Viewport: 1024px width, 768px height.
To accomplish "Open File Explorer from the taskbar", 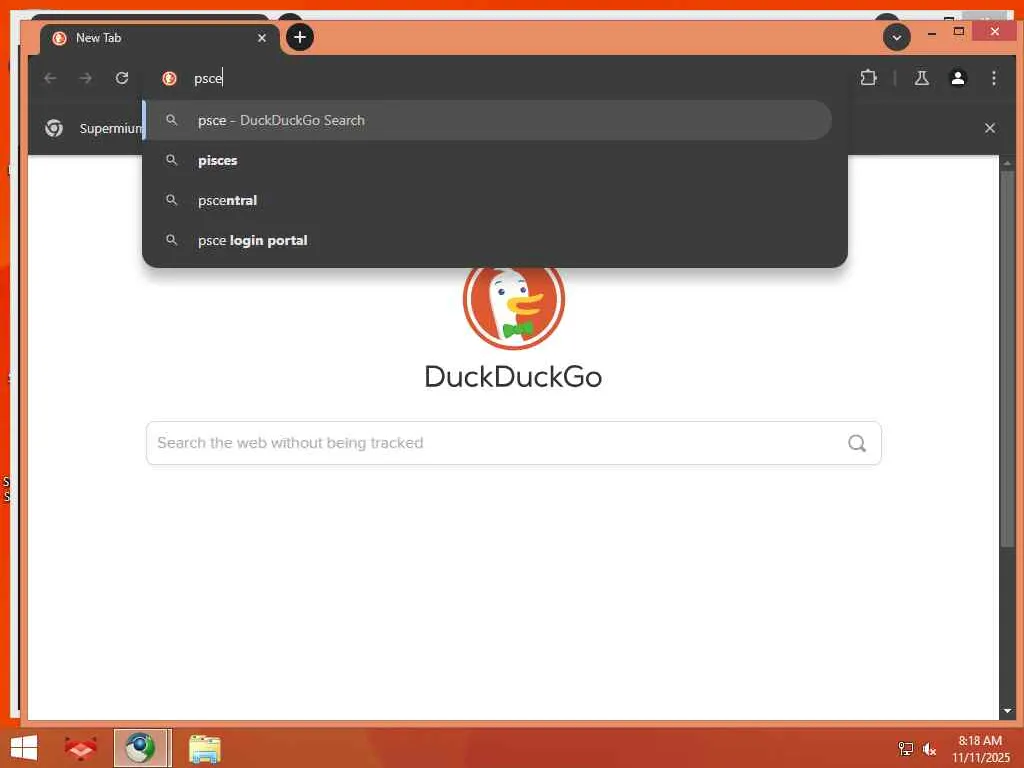I will (x=204, y=748).
